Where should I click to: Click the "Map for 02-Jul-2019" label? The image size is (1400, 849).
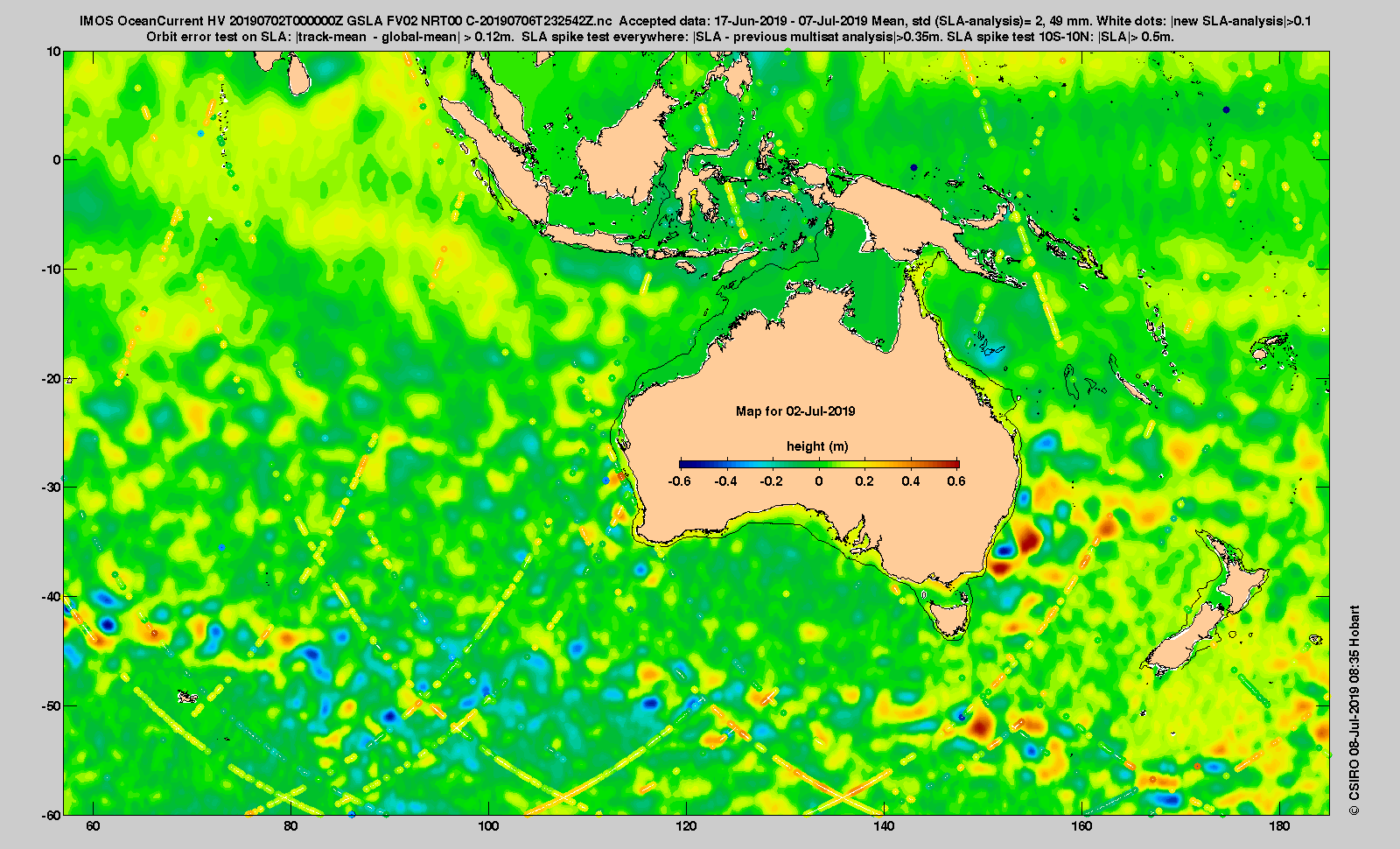pyautogui.click(x=795, y=411)
